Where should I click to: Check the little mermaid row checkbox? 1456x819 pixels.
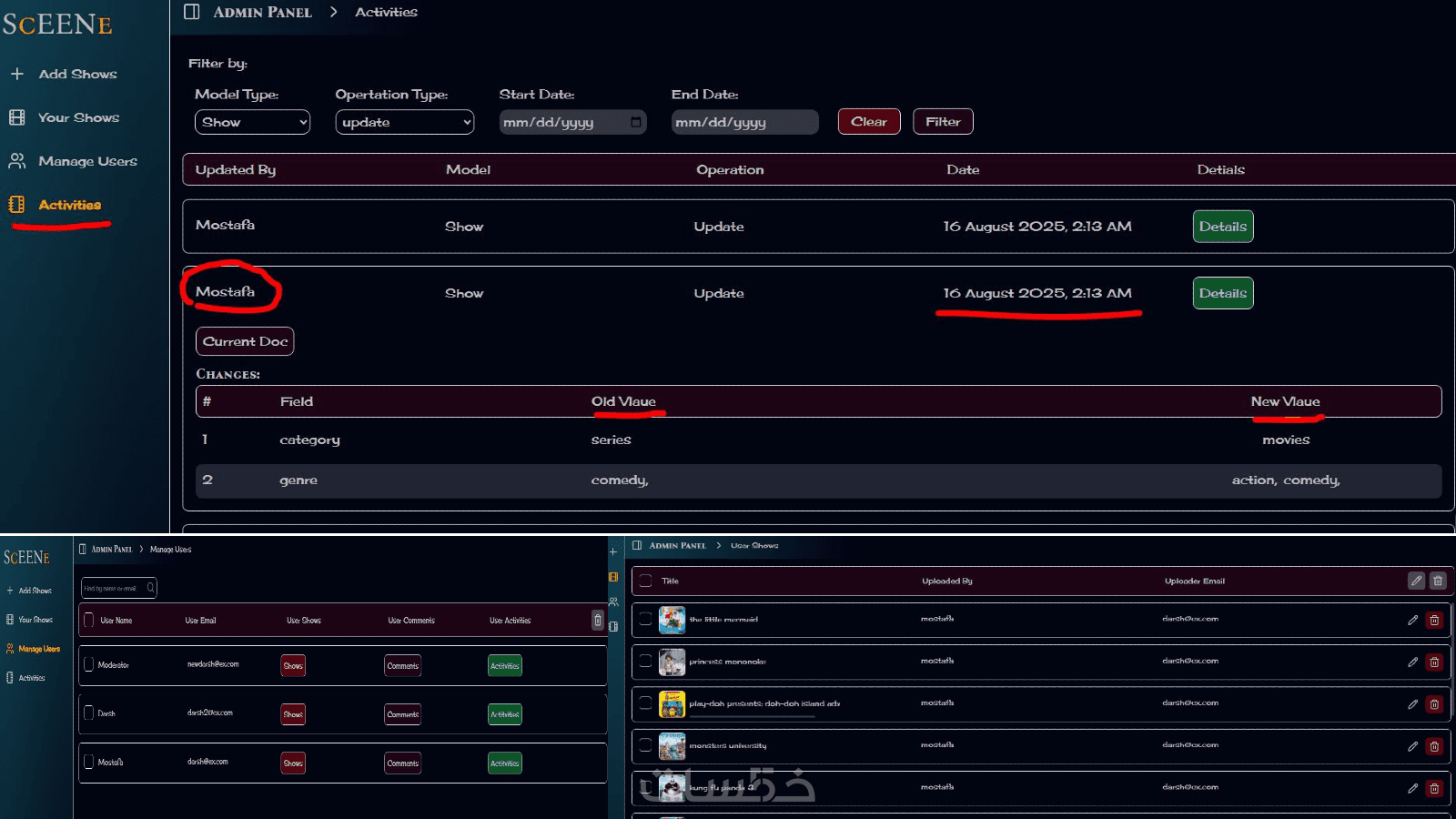point(645,619)
